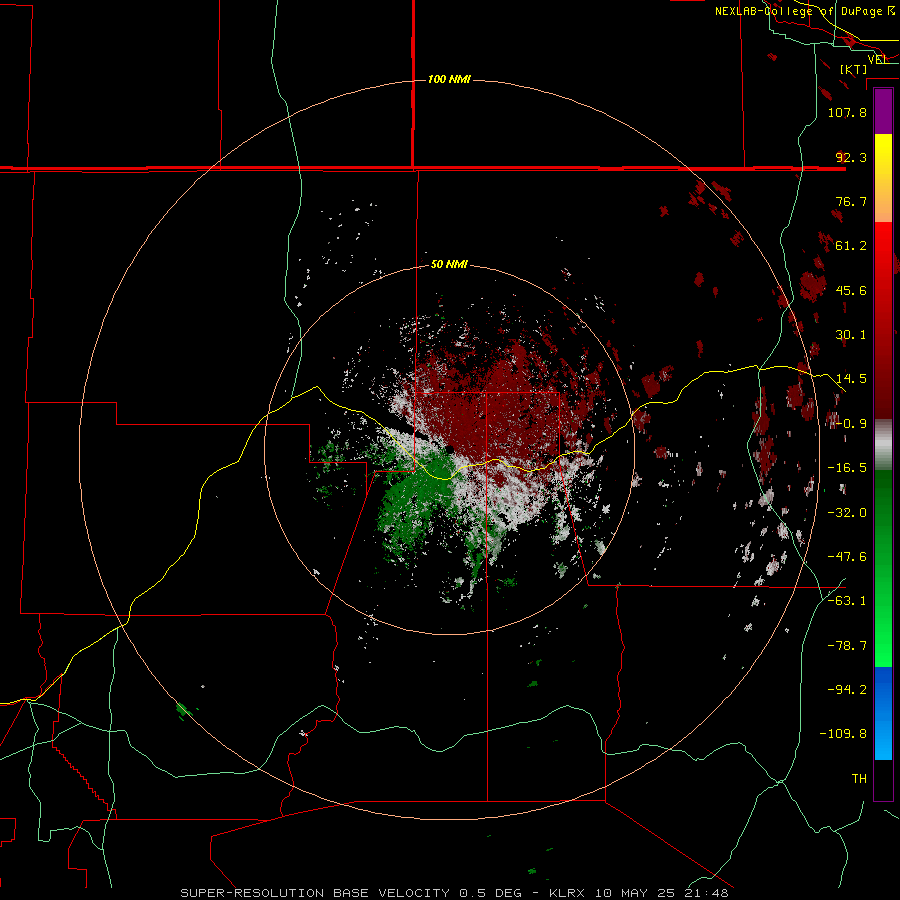
Task: Click the VEL legend title
Action: pos(878,59)
